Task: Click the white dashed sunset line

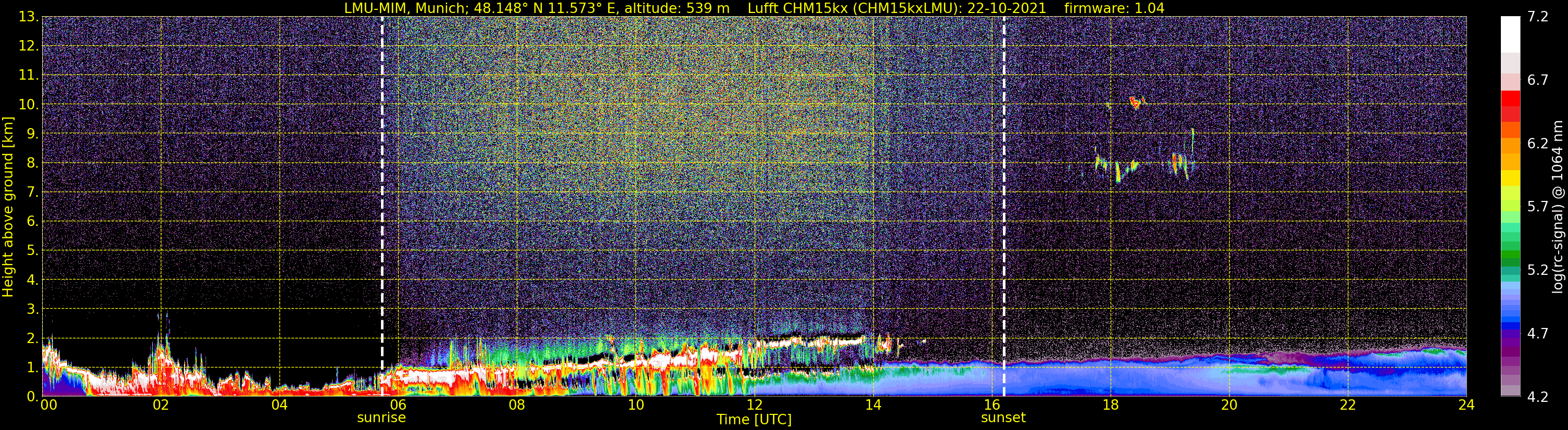Action: click(1004, 207)
